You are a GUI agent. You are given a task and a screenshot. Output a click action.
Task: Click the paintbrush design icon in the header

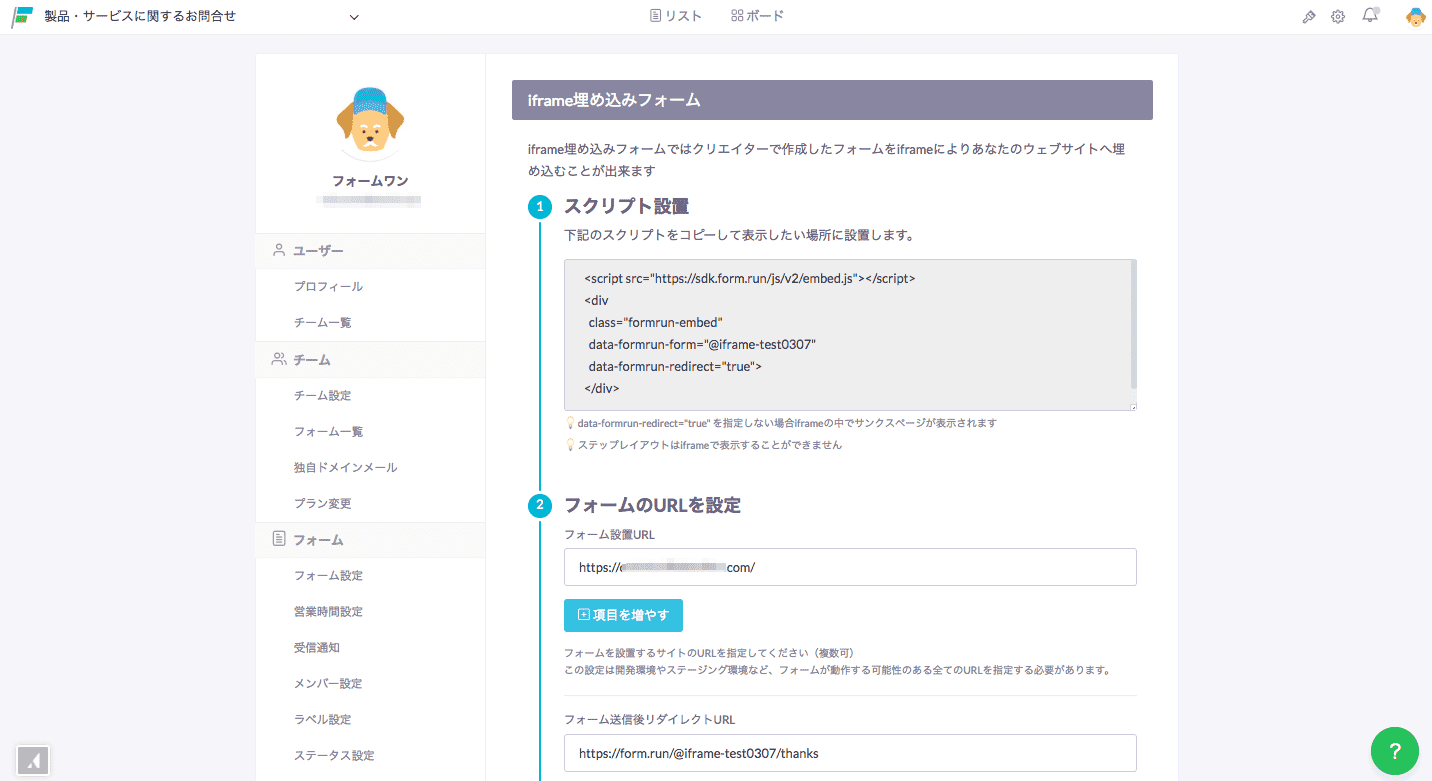[x=1309, y=16]
